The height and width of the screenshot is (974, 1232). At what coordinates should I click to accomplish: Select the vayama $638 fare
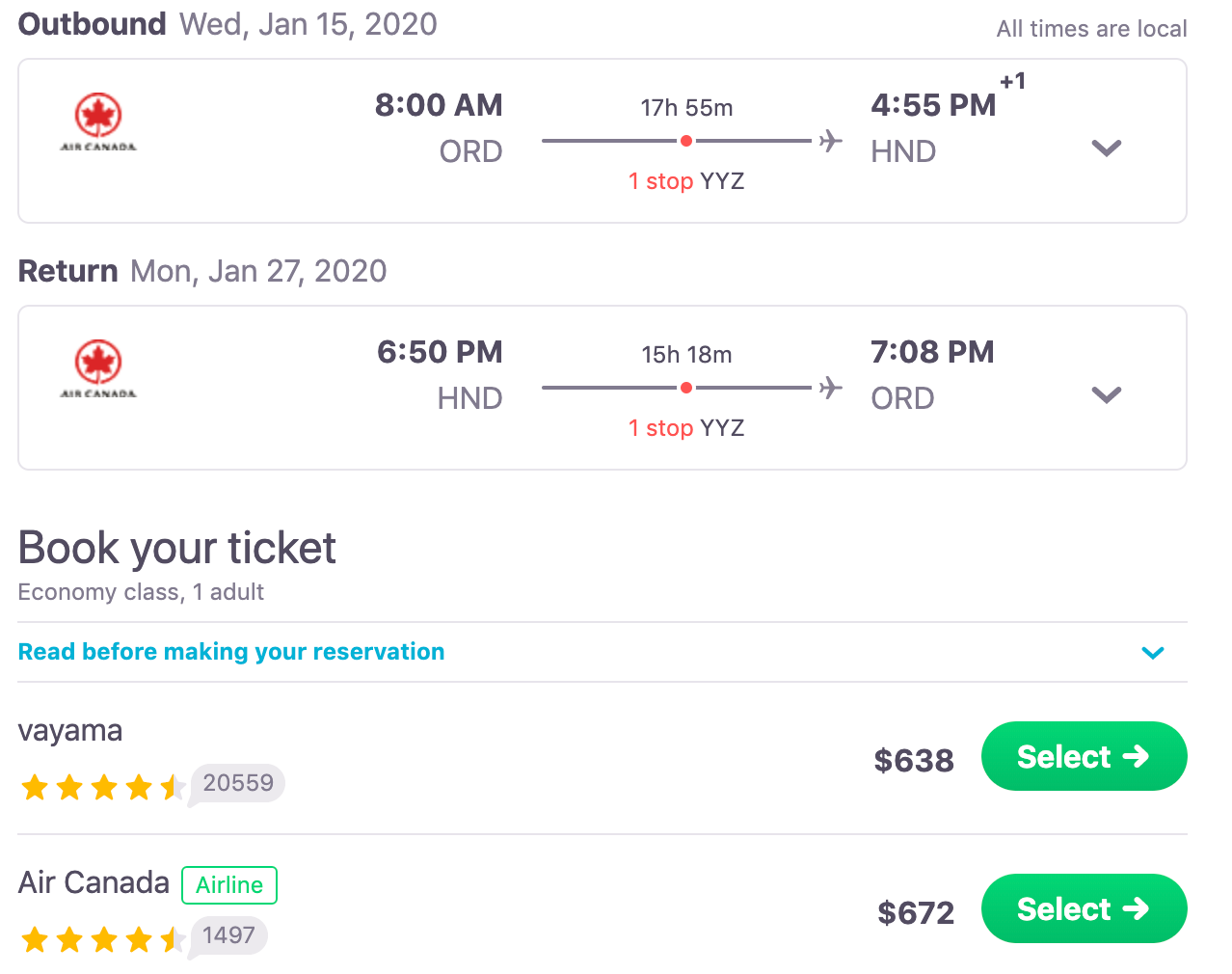[x=1084, y=756]
